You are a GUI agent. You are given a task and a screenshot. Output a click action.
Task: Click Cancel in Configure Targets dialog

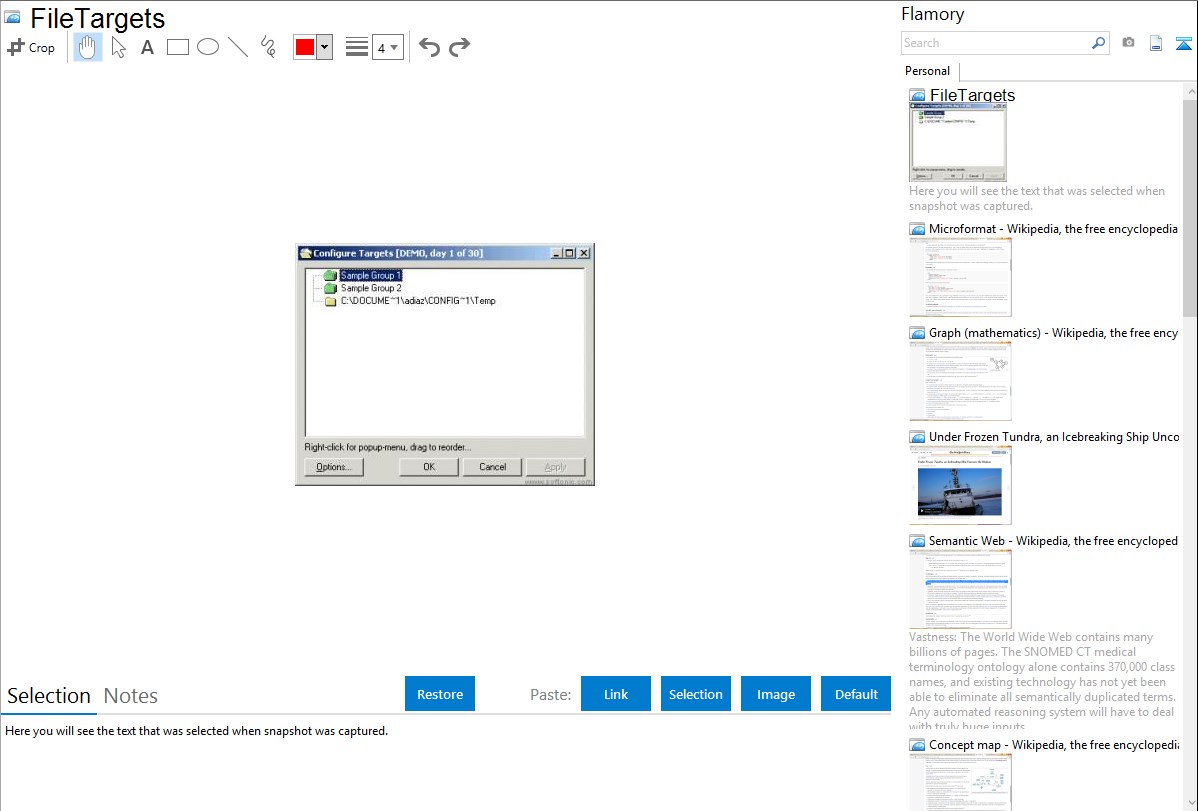[x=492, y=467]
